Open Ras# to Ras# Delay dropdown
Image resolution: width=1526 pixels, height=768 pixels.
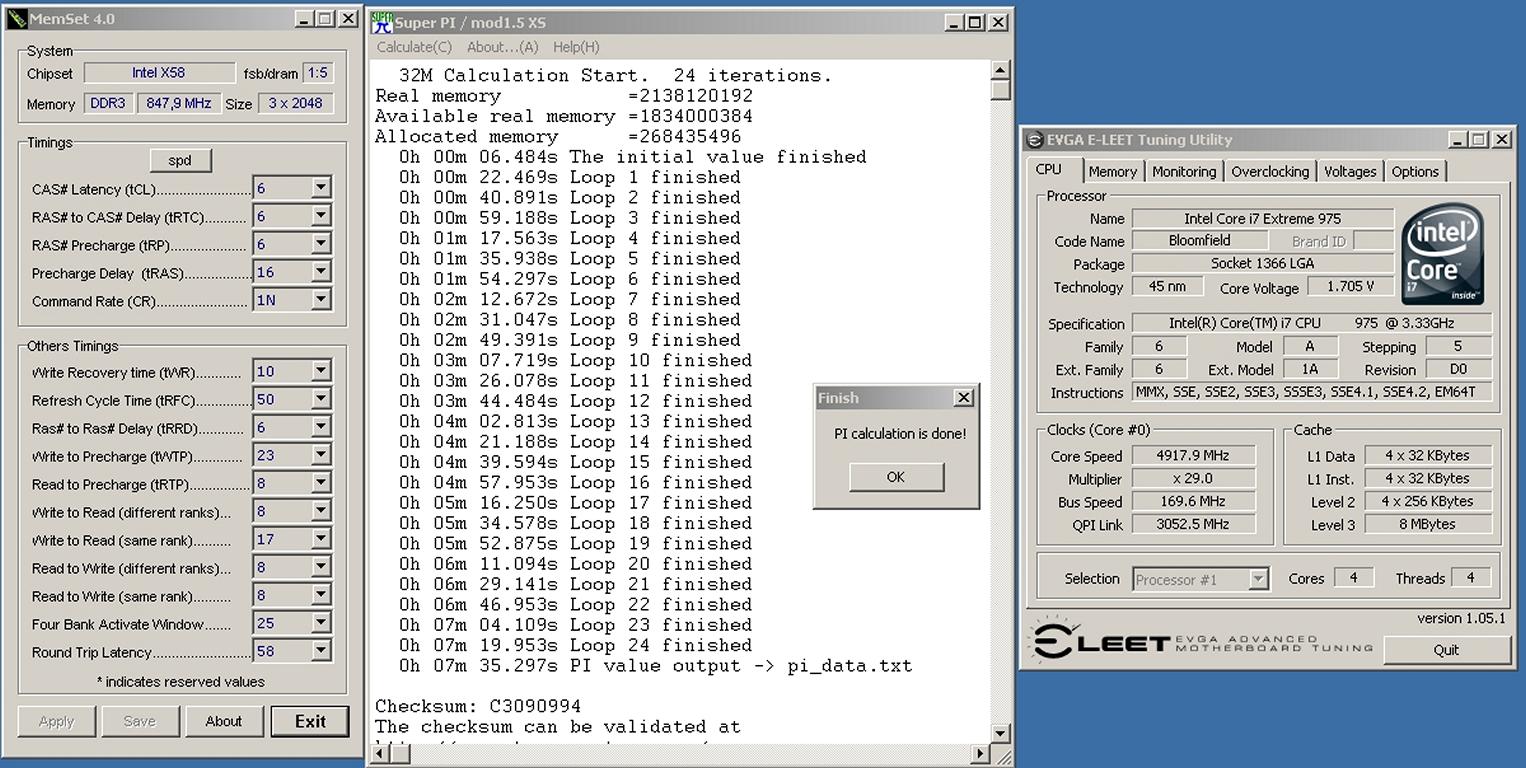pyautogui.click(x=320, y=427)
